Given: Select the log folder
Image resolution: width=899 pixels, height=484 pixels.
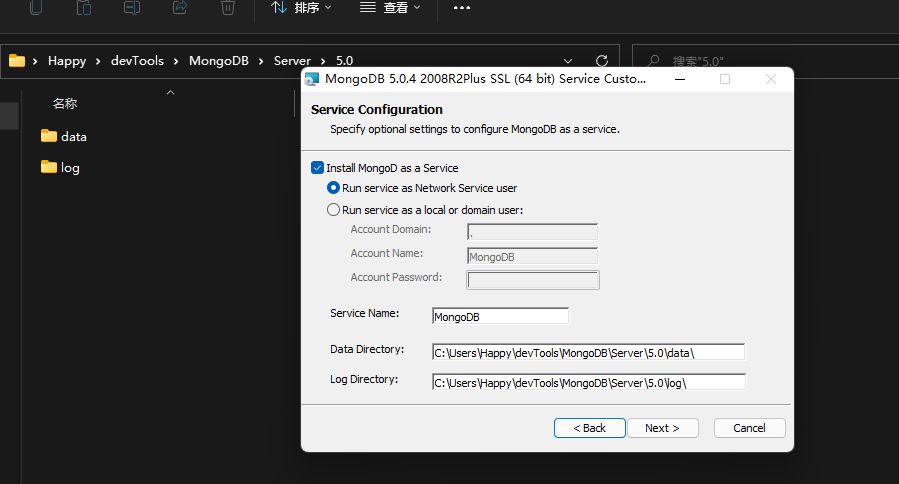Looking at the screenshot, I should (x=60, y=167).
